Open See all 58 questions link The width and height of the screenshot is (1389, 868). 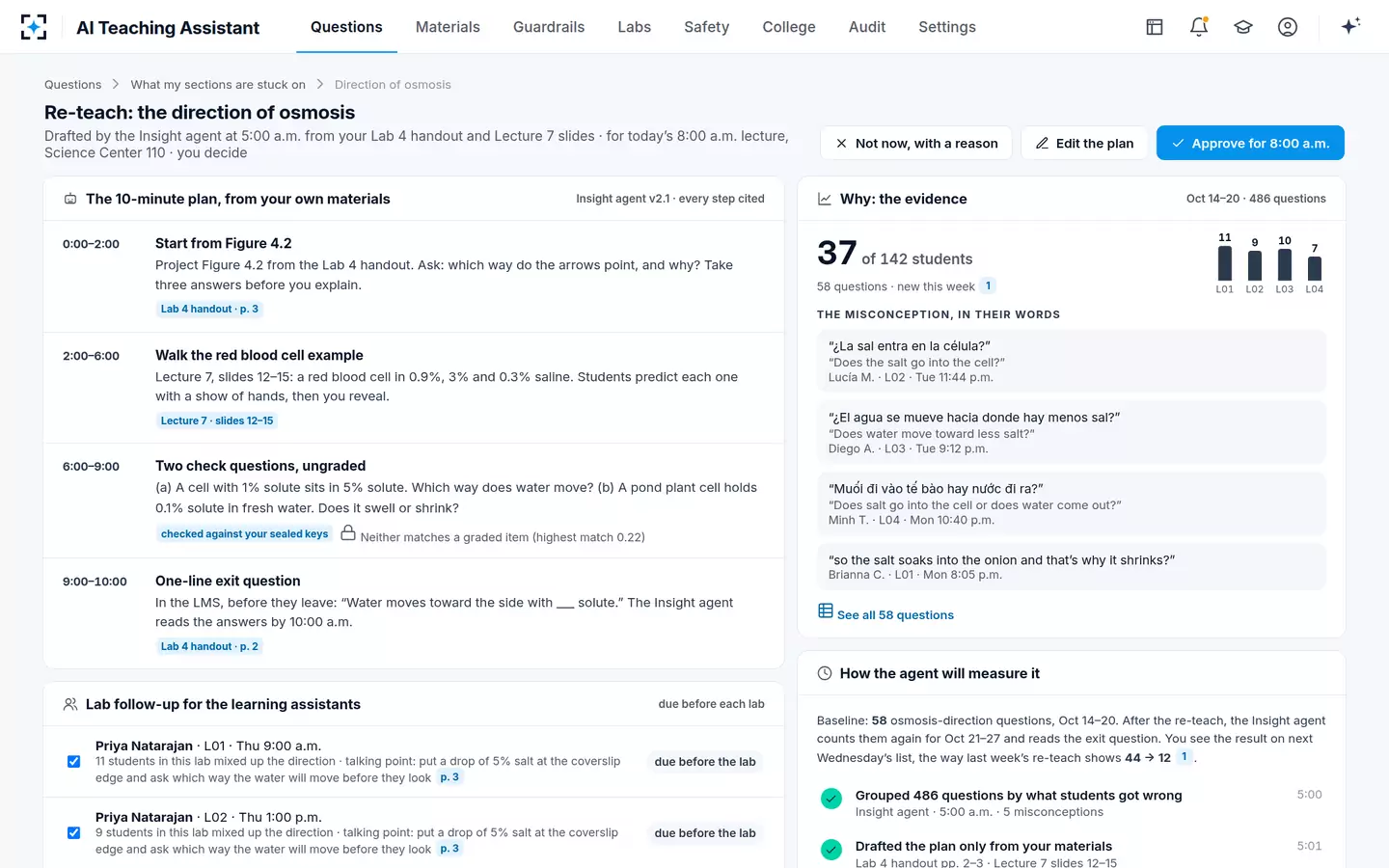[x=885, y=614]
